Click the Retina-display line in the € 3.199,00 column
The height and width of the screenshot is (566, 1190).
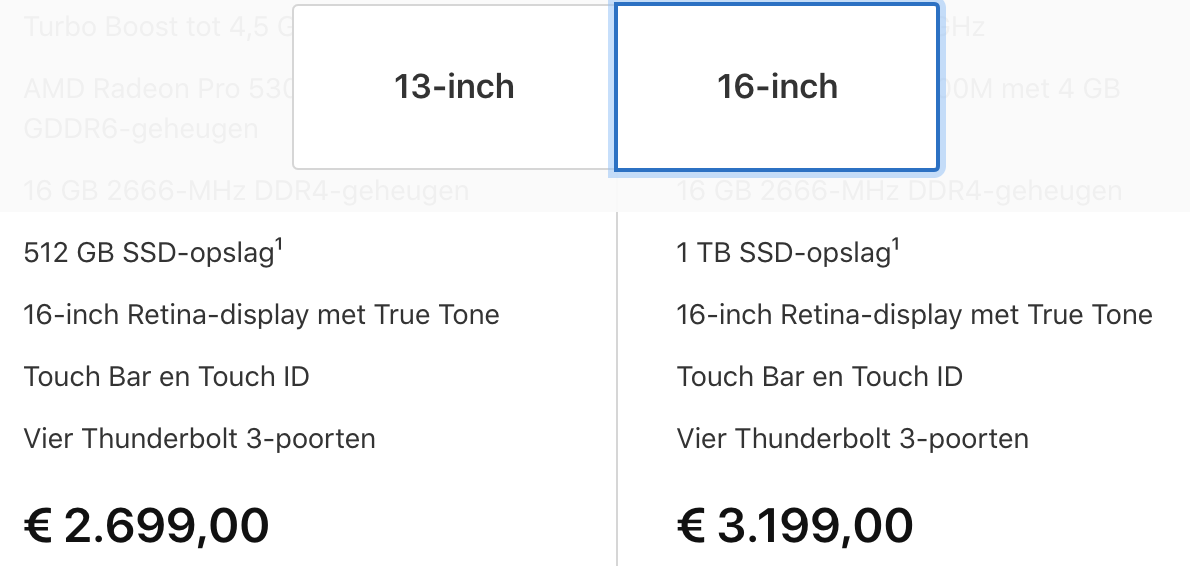[x=915, y=314]
